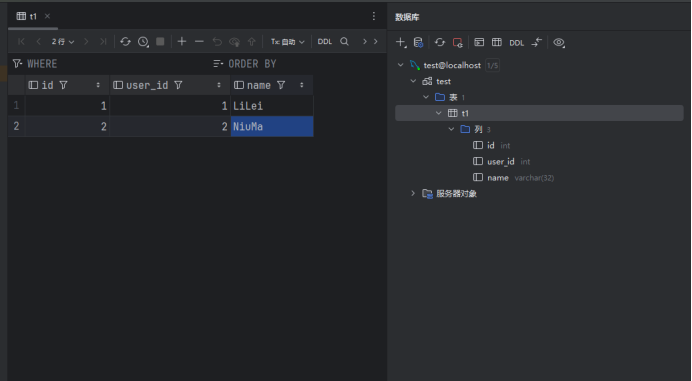Select user_id cell in LiLei row

(x=170, y=106)
